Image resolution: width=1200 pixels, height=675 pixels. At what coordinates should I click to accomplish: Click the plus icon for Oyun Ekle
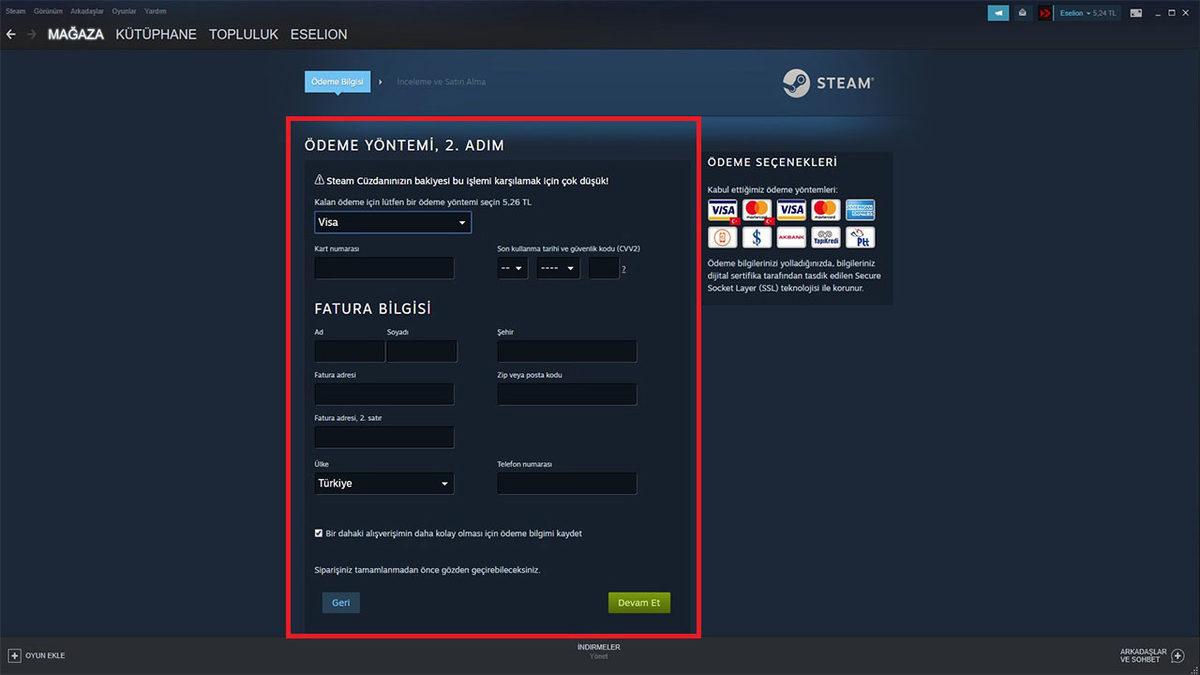tap(14, 655)
